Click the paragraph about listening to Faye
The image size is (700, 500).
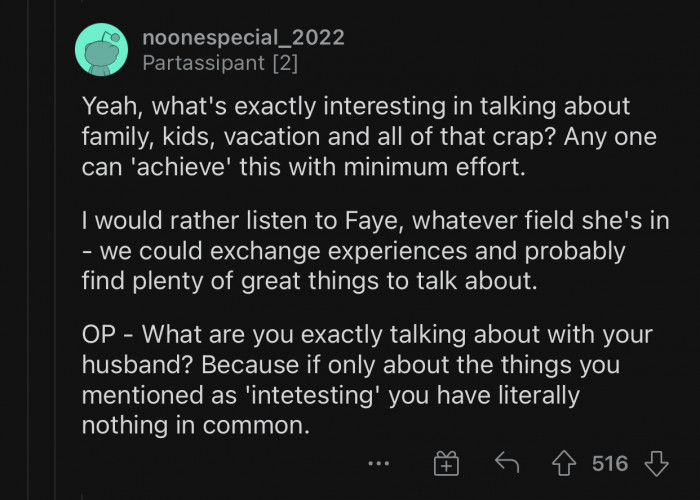pos(375,250)
